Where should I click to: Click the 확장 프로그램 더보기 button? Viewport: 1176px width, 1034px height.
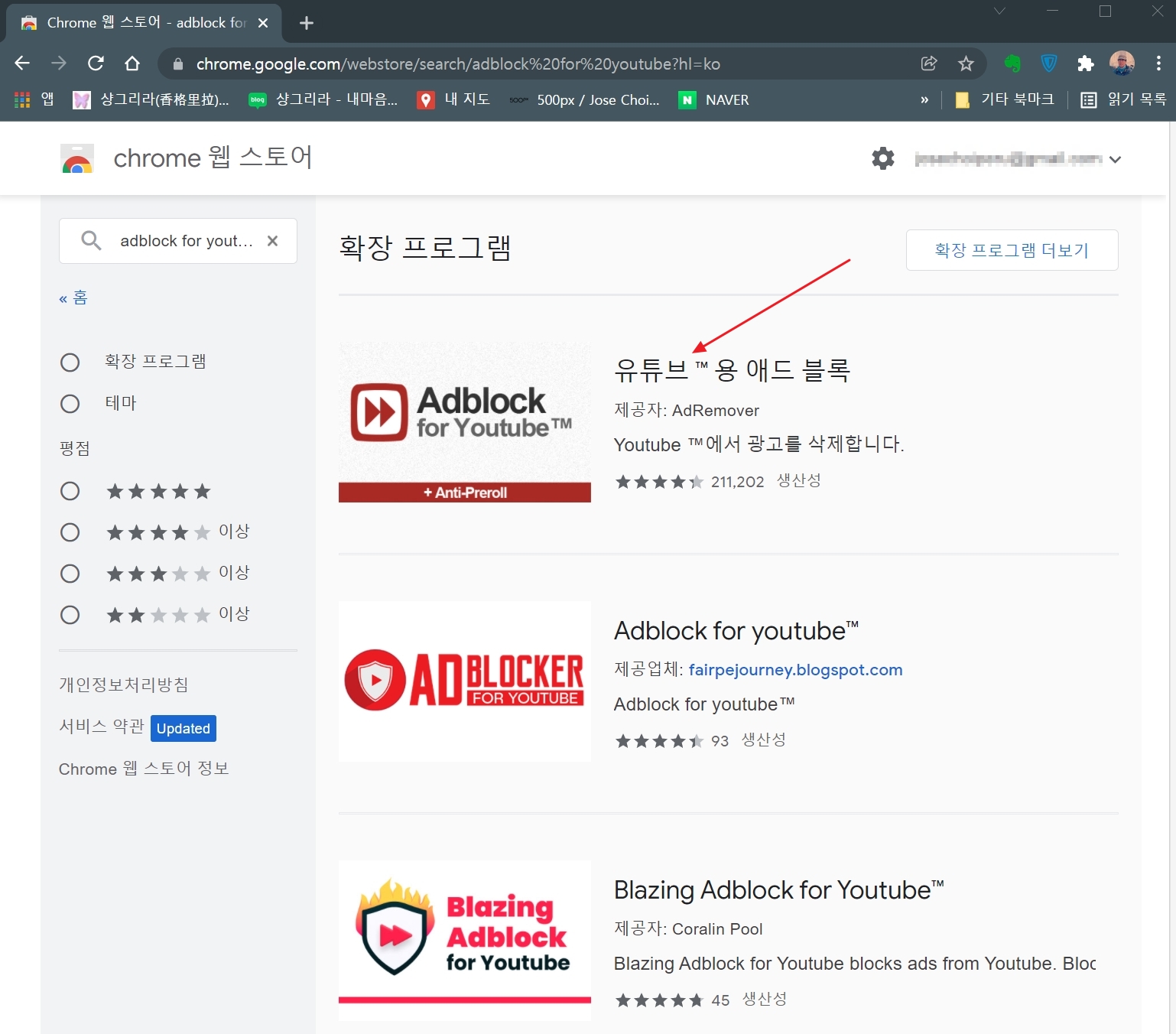(1012, 250)
